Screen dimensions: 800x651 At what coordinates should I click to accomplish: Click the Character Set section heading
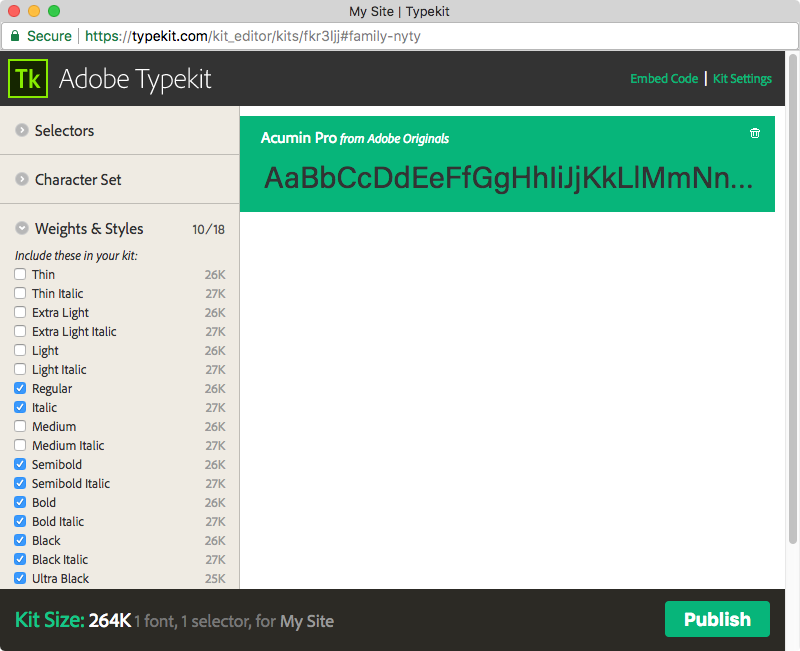(78, 180)
